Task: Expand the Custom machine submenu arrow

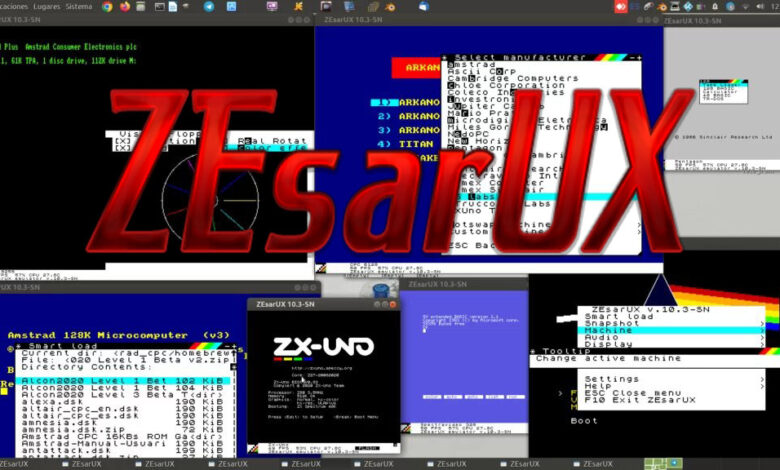Action: (x=639, y=232)
